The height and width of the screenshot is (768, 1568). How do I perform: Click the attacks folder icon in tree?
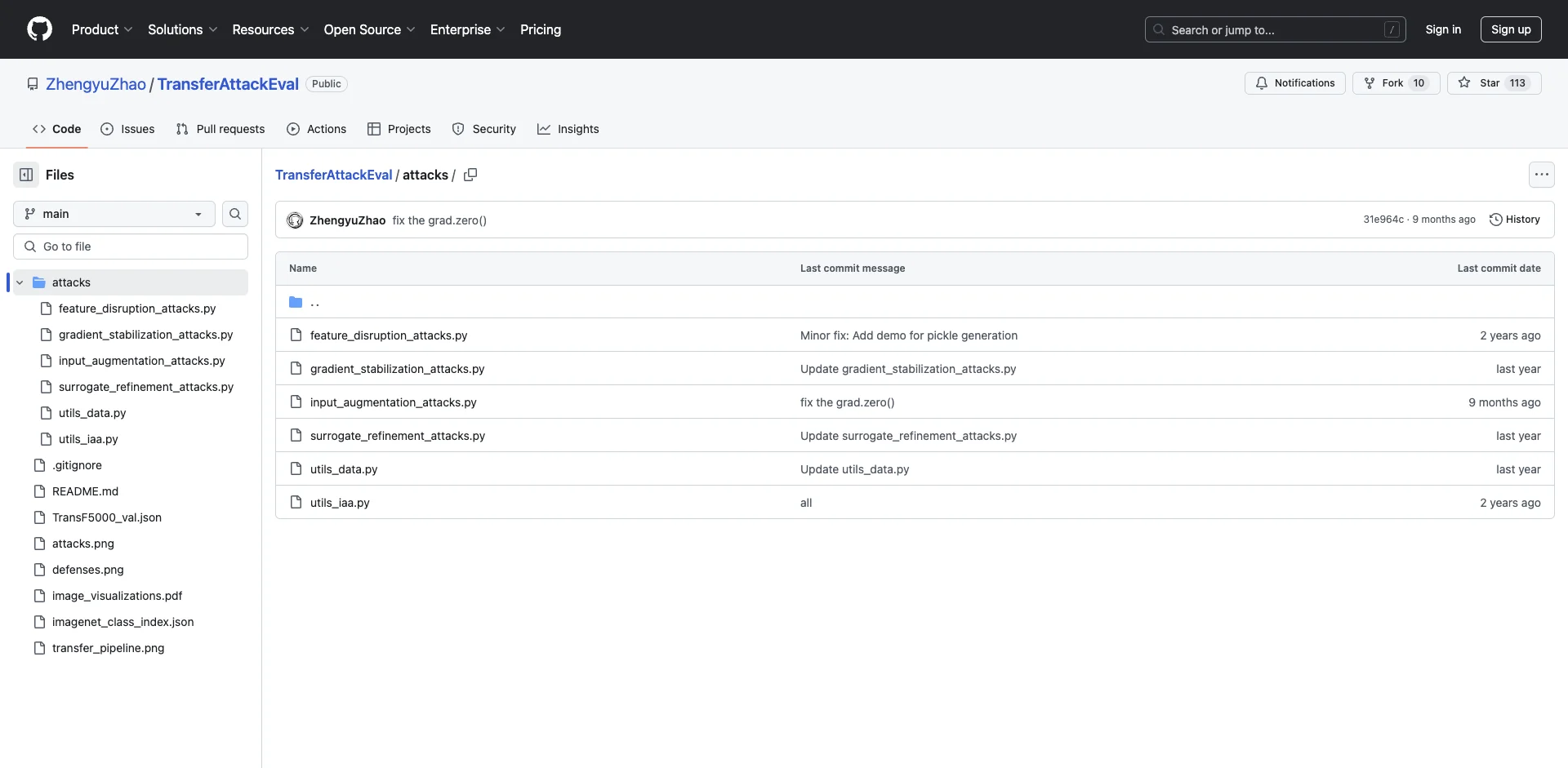click(x=38, y=282)
